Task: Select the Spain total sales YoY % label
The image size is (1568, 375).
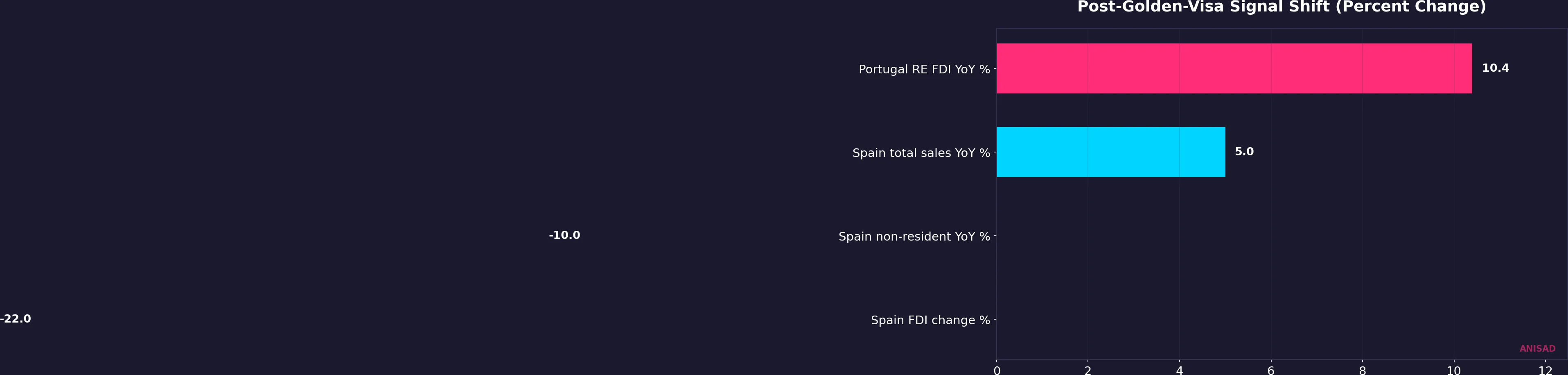Action: [921, 153]
